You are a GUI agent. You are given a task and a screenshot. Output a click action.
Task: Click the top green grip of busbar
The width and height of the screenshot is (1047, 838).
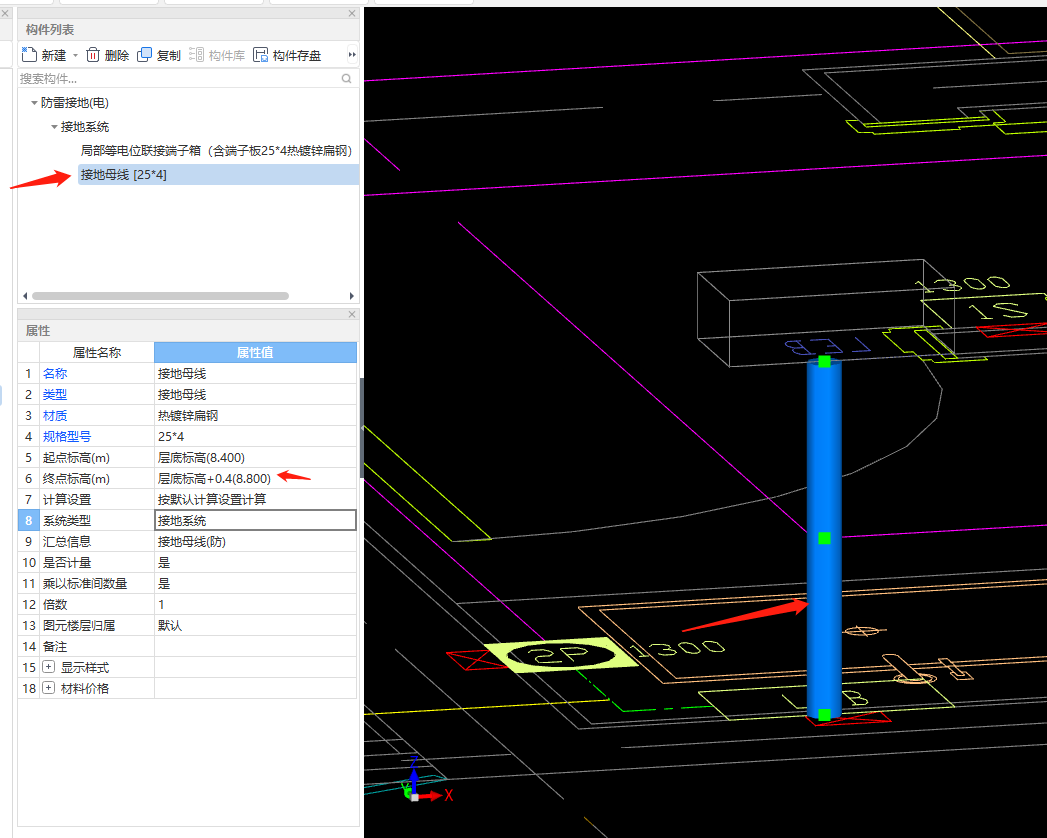[x=824, y=361]
